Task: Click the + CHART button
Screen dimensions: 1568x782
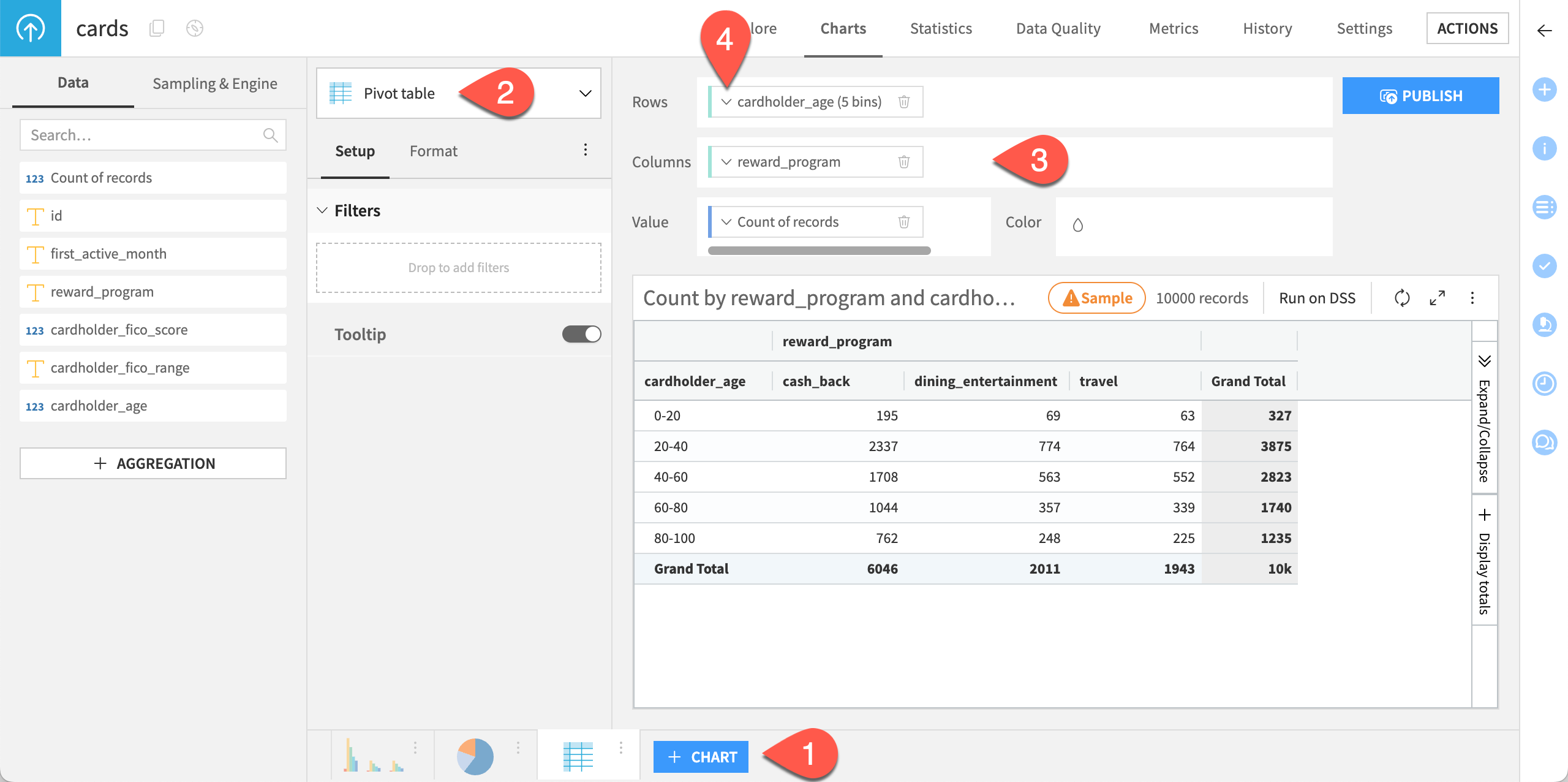Action: pos(701,757)
